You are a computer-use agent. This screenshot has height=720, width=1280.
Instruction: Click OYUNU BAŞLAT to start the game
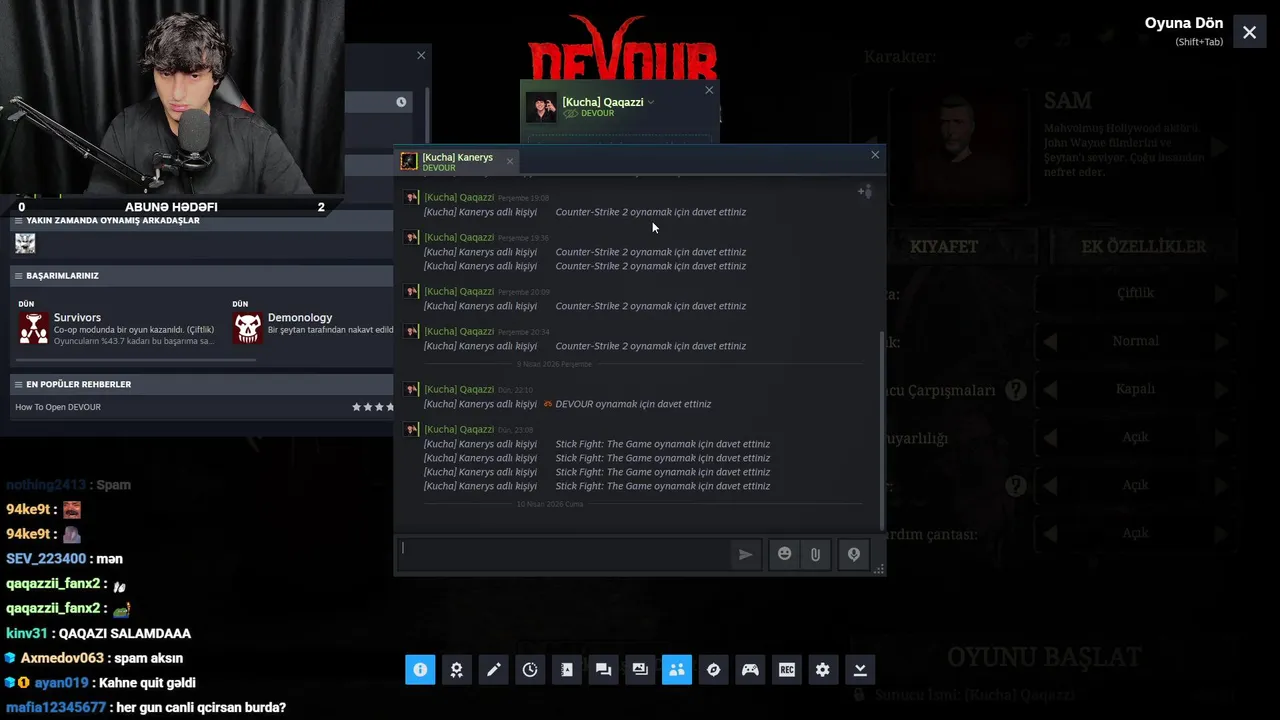pos(1044,657)
